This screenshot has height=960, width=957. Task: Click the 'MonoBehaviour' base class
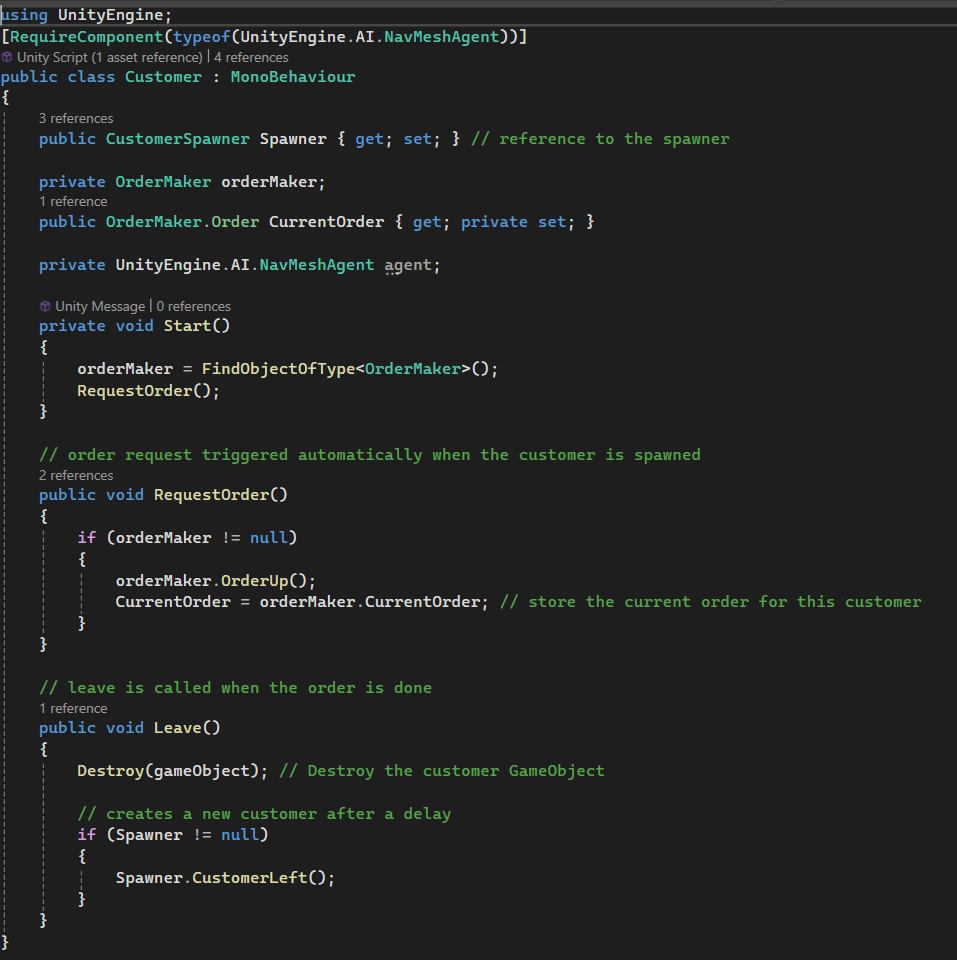pos(293,77)
